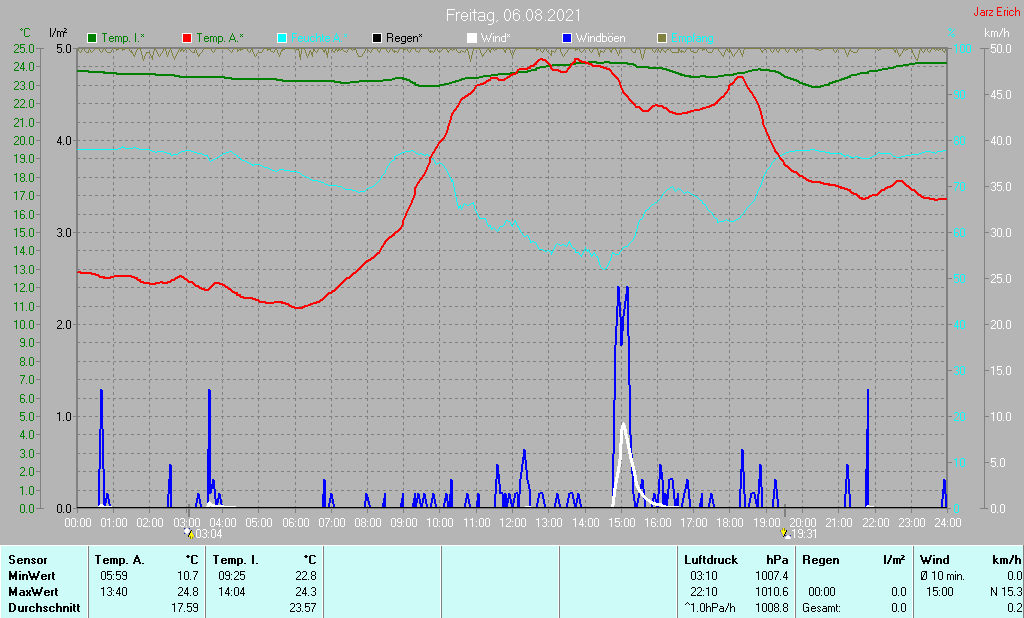
Task: Click the '0.2' average wind value
Action: click(x=1014, y=608)
